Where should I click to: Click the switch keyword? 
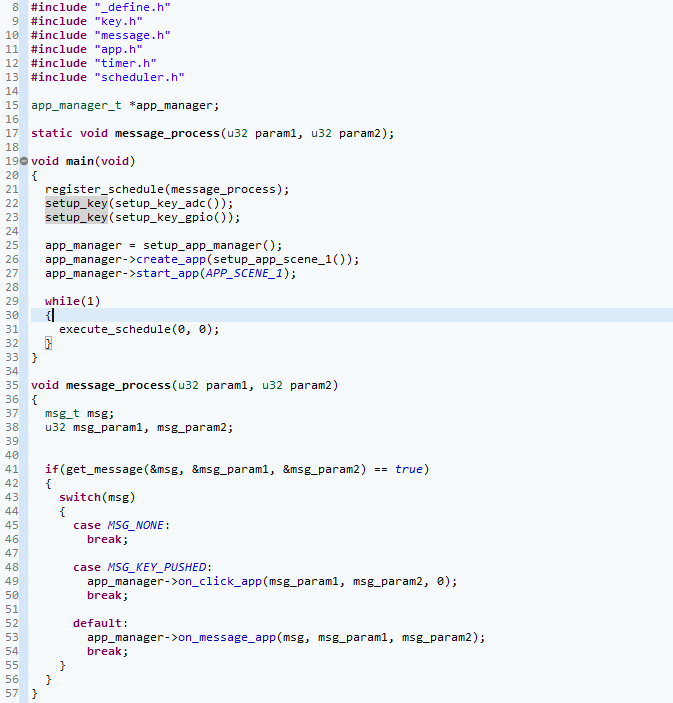click(x=80, y=497)
